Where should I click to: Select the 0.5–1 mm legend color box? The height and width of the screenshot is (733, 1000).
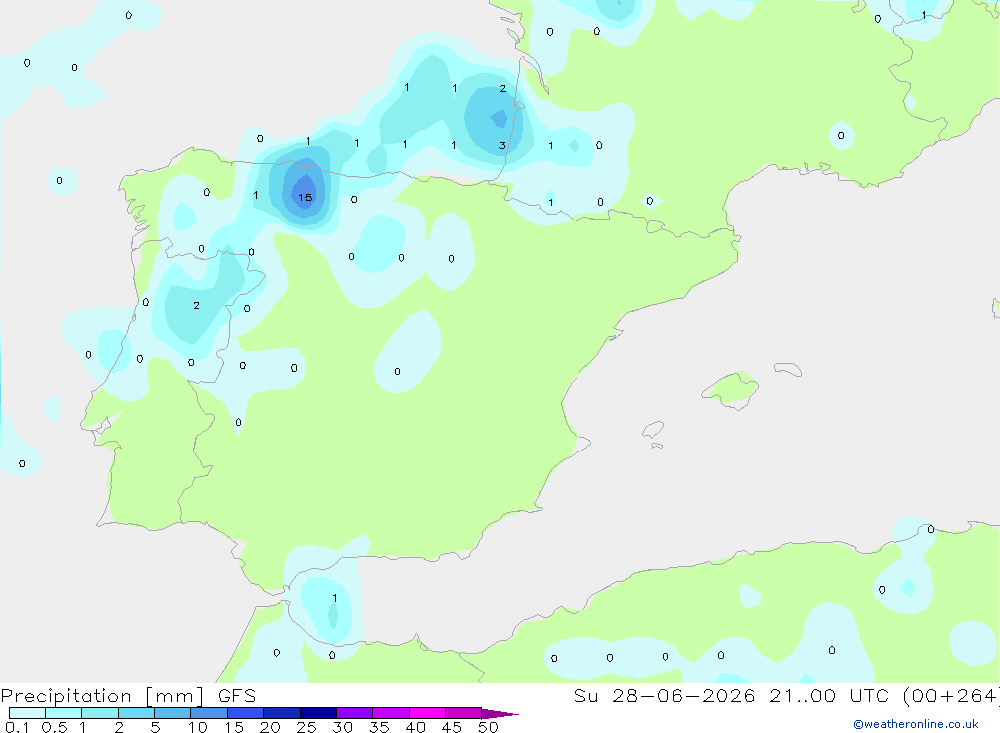click(x=64, y=713)
